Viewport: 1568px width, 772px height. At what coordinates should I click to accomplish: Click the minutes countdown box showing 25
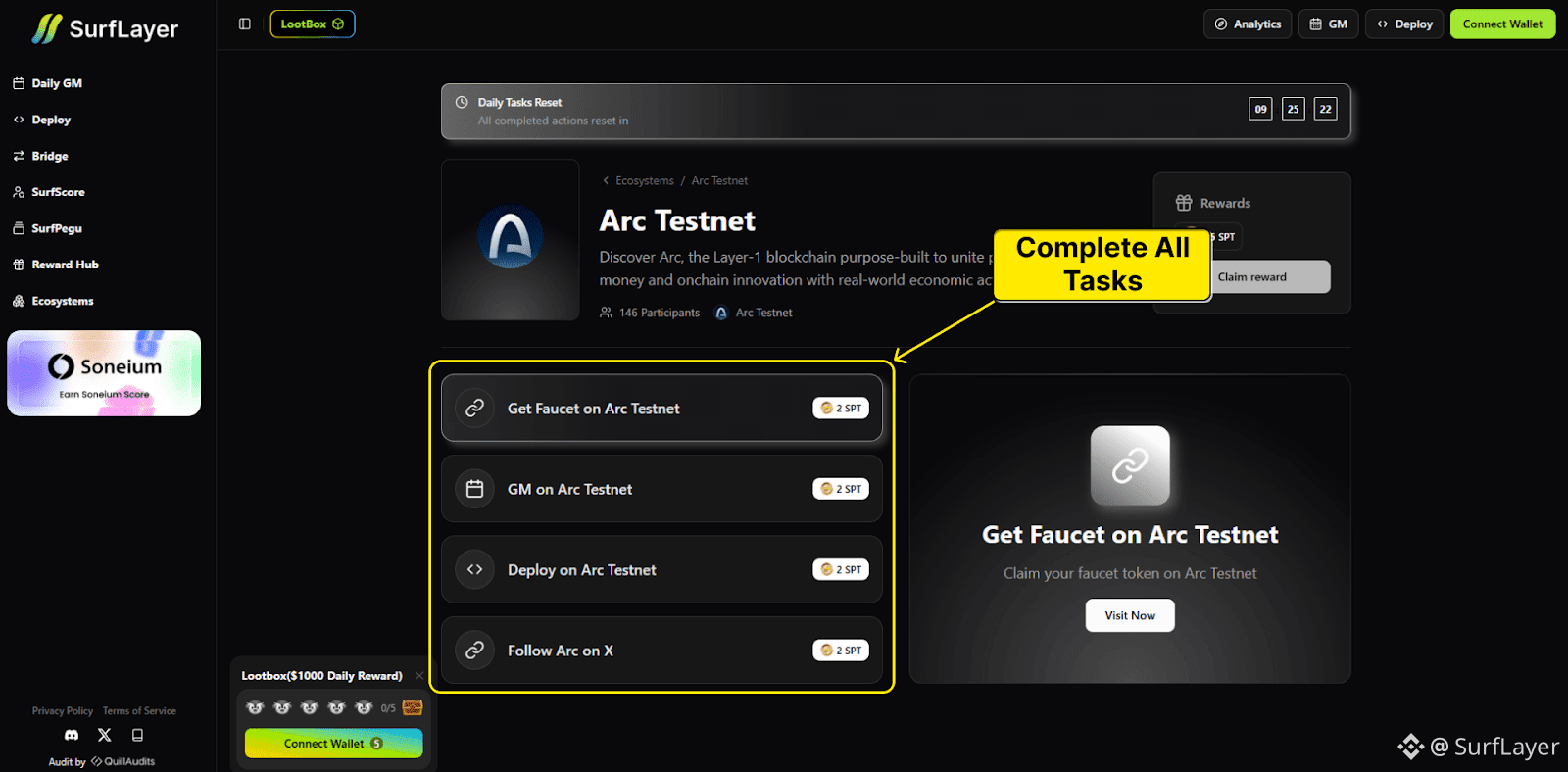coord(1294,109)
